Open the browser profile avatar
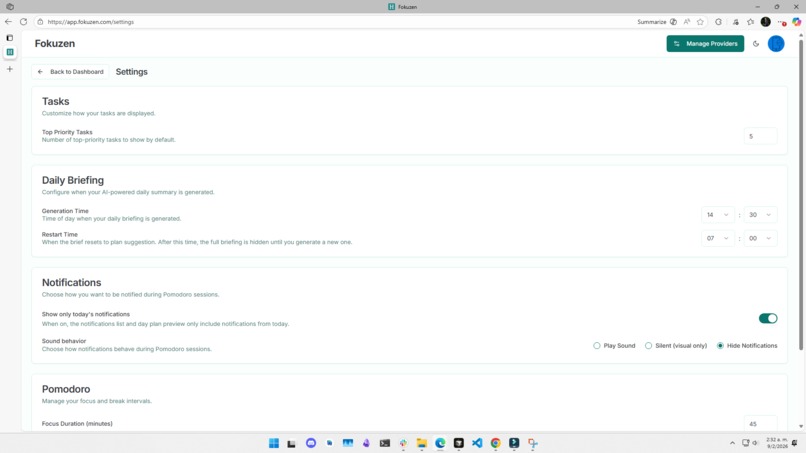 765,22
